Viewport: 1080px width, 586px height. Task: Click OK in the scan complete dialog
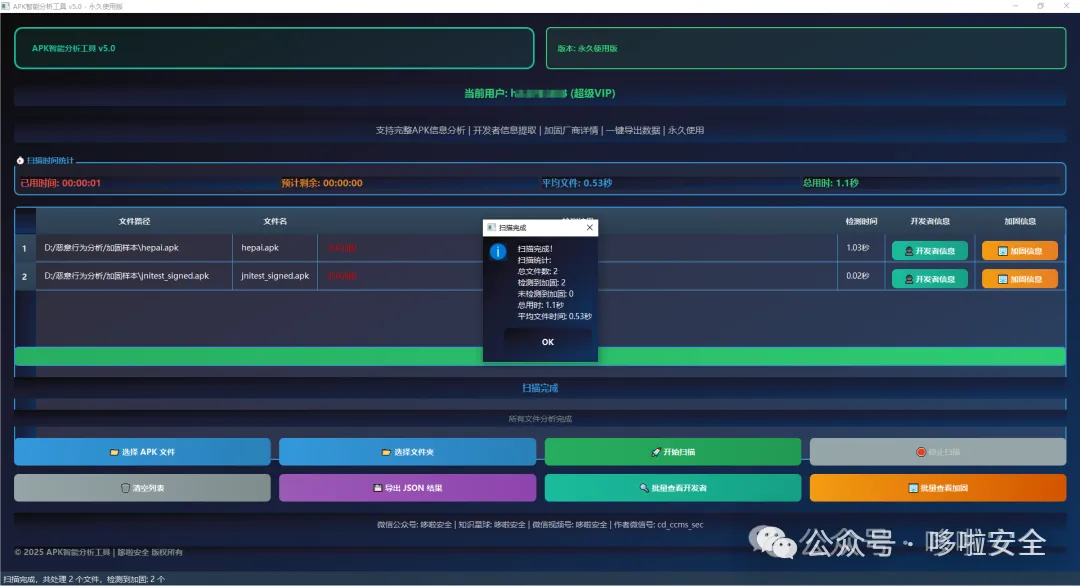point(547,342)
